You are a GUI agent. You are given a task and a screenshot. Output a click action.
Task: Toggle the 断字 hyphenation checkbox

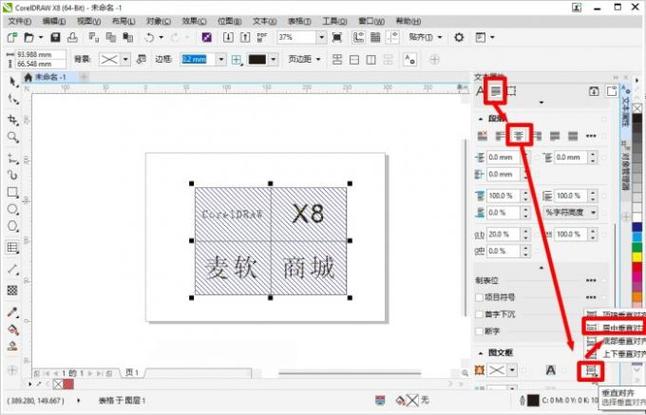479,331
